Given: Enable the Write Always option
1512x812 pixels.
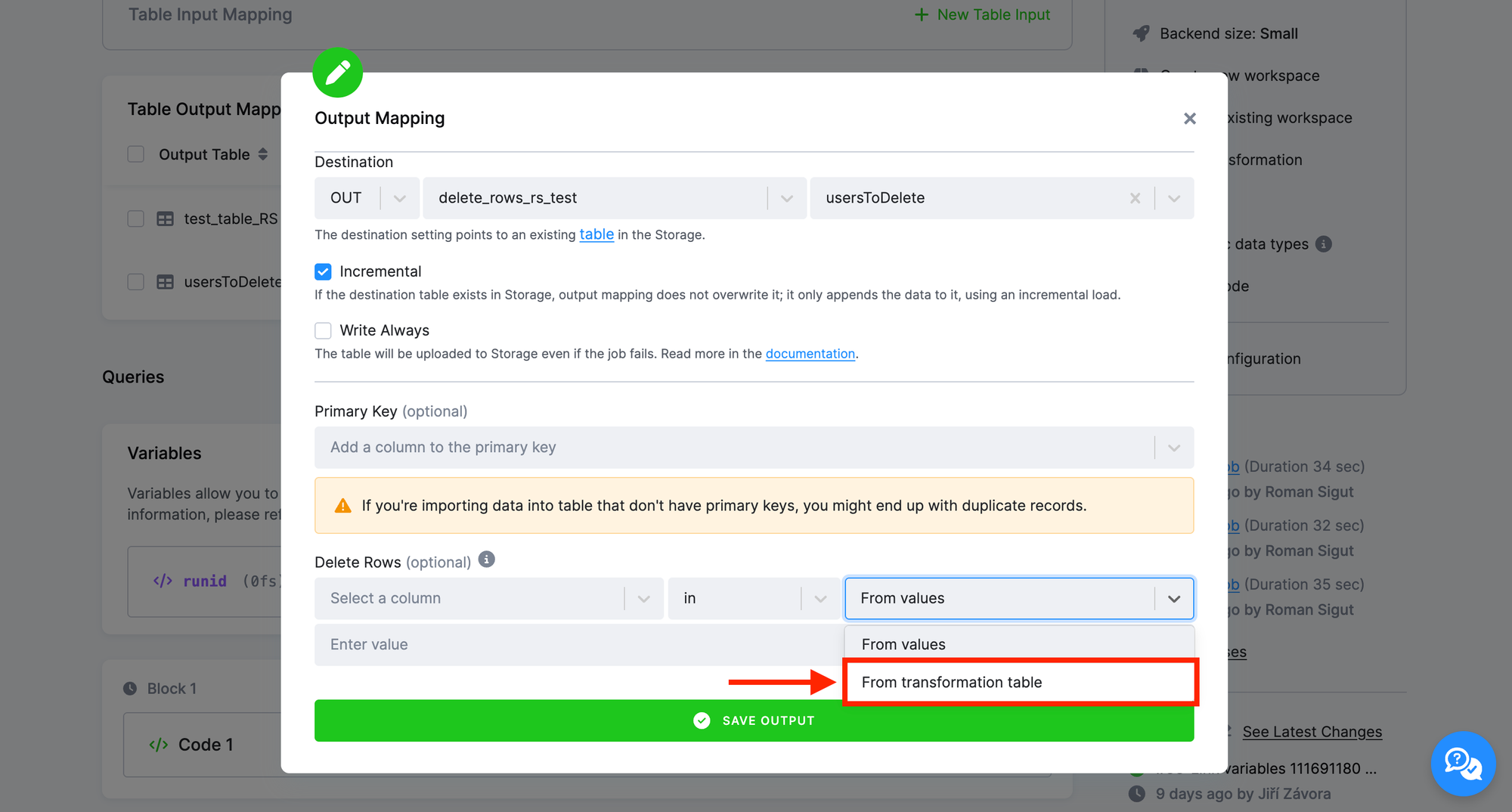Looking at the screenshot, I should [x=323, y=330].
